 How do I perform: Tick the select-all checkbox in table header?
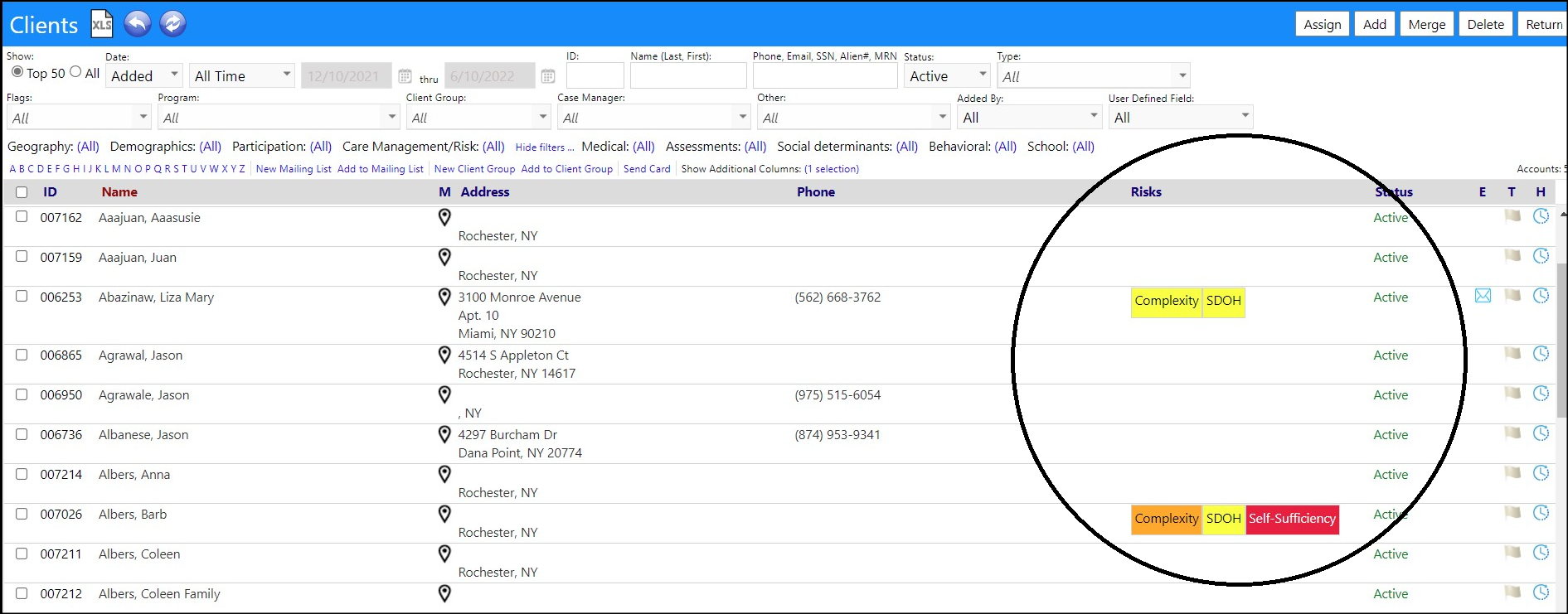(x=22, y=192)
